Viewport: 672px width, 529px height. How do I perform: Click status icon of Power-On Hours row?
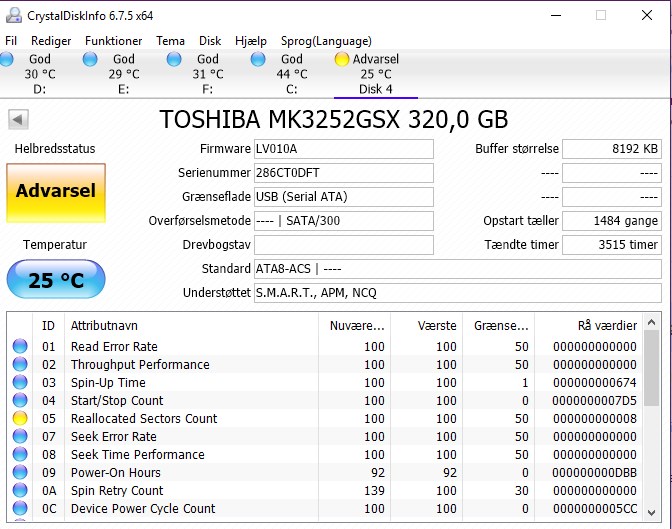(20, 472)
